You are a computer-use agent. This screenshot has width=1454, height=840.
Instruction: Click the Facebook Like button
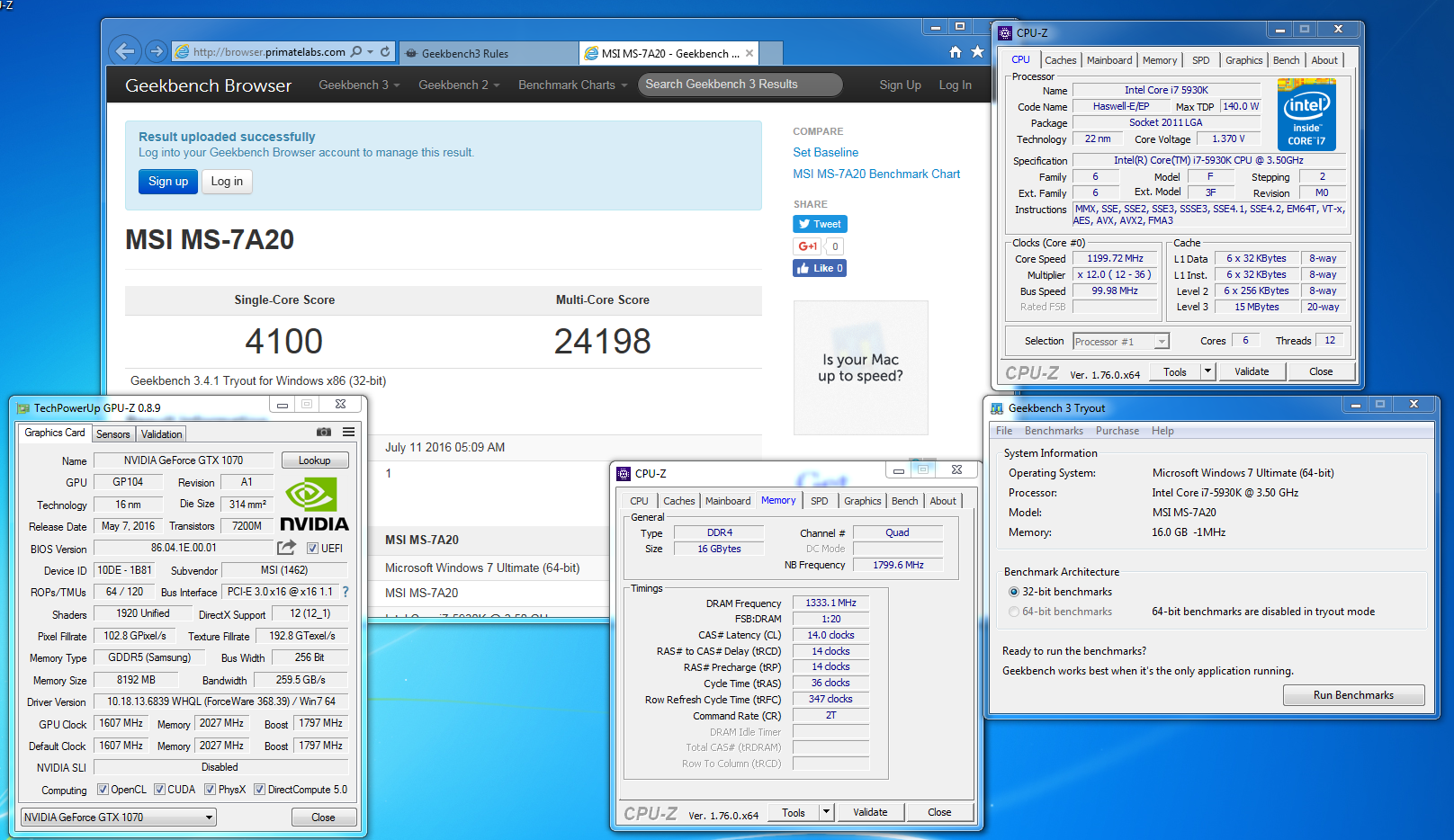tap(820, 268)
